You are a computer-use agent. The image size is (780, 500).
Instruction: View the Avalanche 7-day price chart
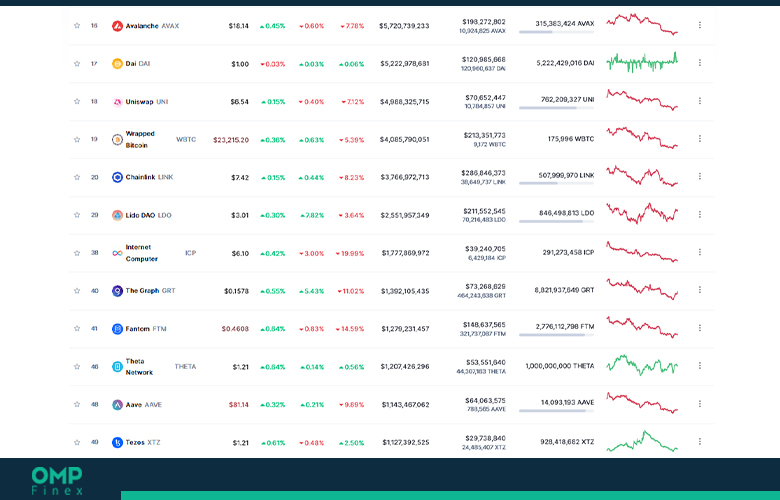click(x=642, y=24)
